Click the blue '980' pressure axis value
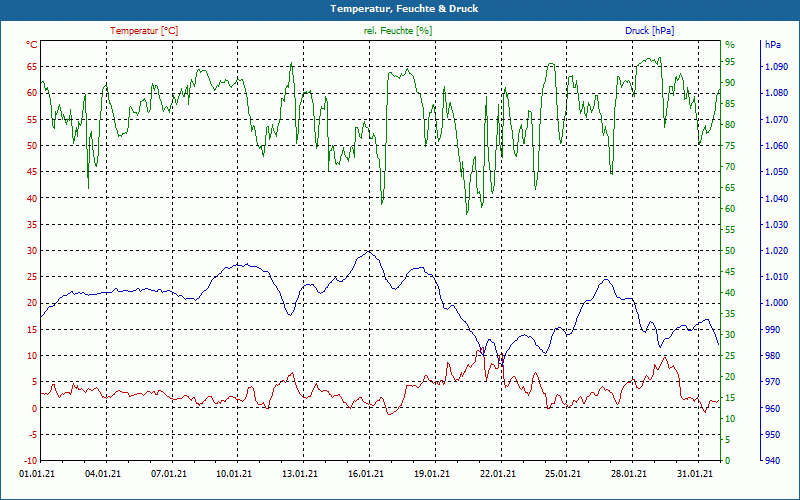Viewport: 800px width, 500px height. (x=773, y=356)
